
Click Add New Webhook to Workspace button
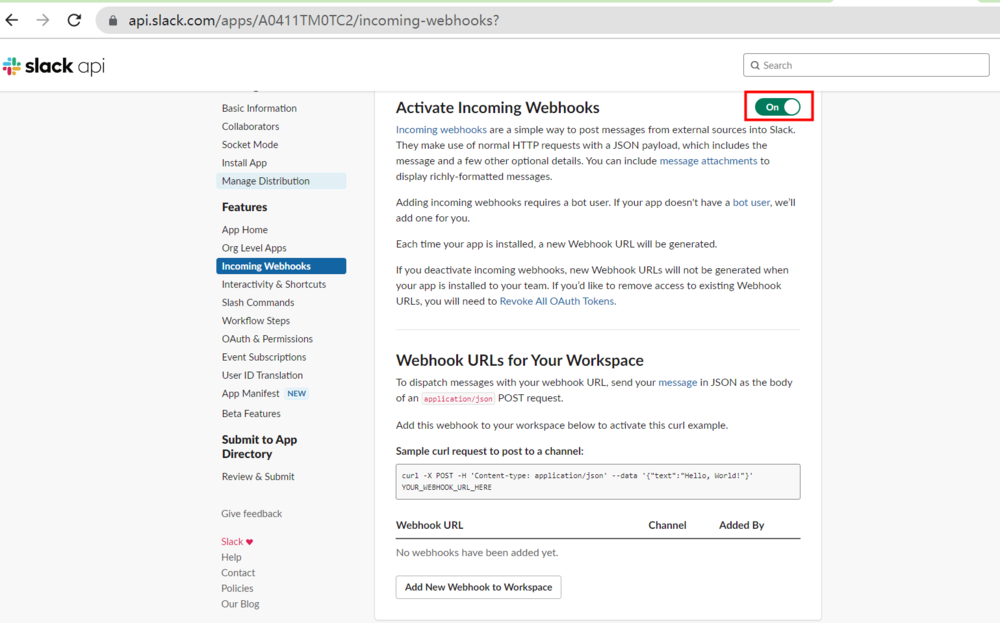[x=478, y=587]
